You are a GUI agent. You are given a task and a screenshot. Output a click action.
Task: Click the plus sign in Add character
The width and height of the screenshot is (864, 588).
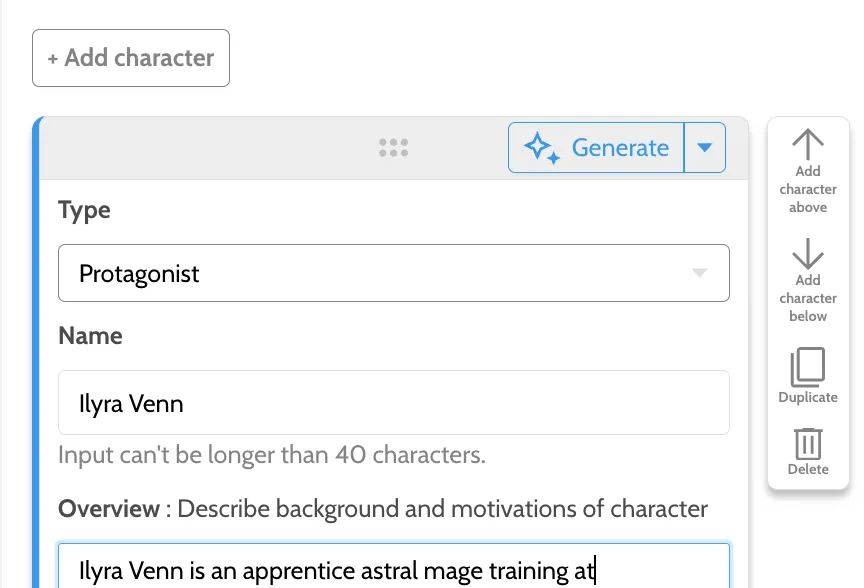(53, 58)
